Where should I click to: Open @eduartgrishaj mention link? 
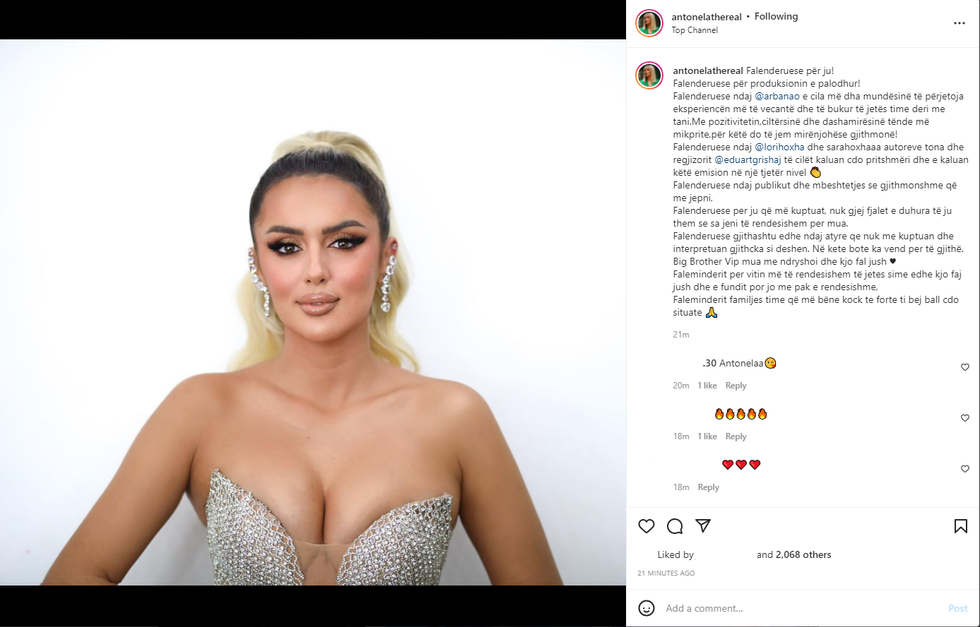click(748, 160)
